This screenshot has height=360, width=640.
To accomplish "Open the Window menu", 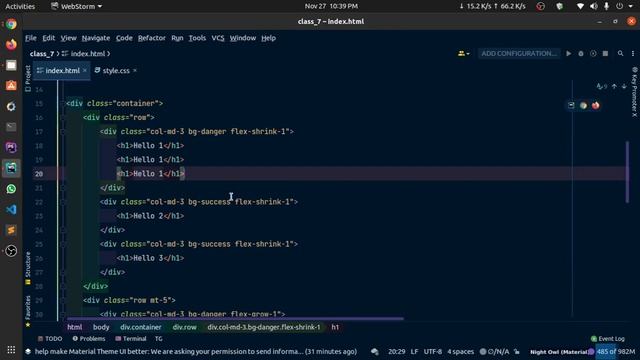I will (x=242, y=38).
